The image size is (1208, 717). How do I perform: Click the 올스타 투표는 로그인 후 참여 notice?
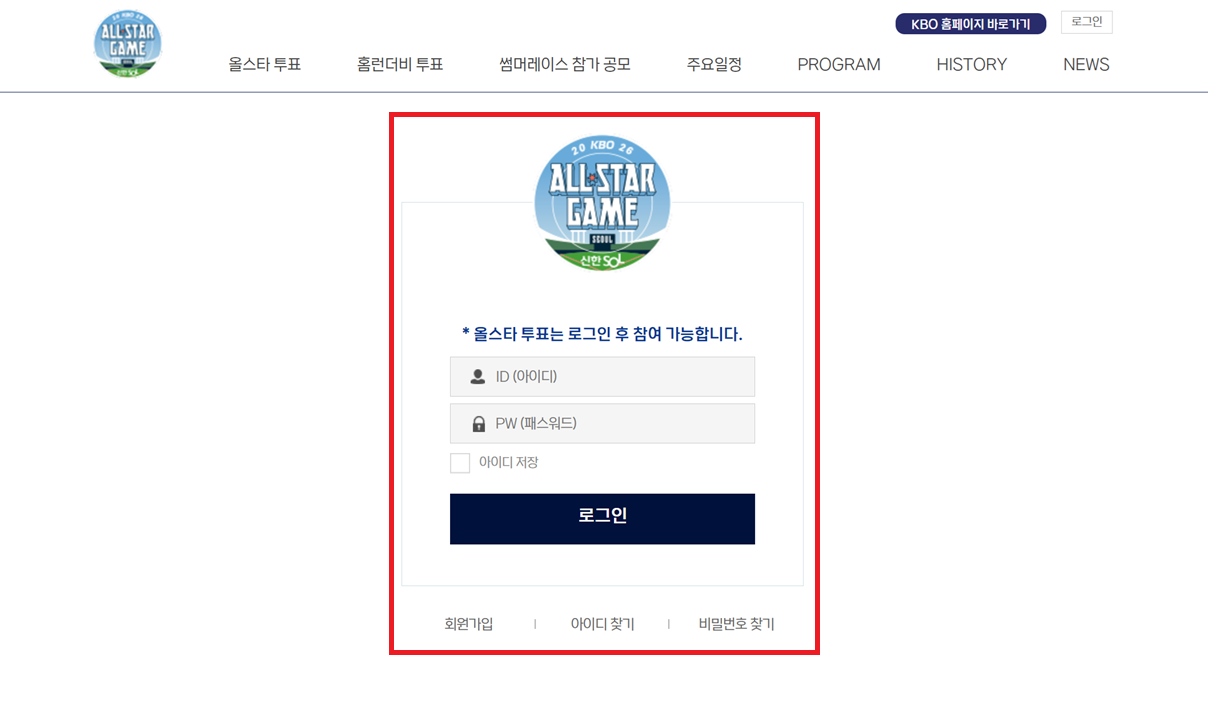pos(602,334)
